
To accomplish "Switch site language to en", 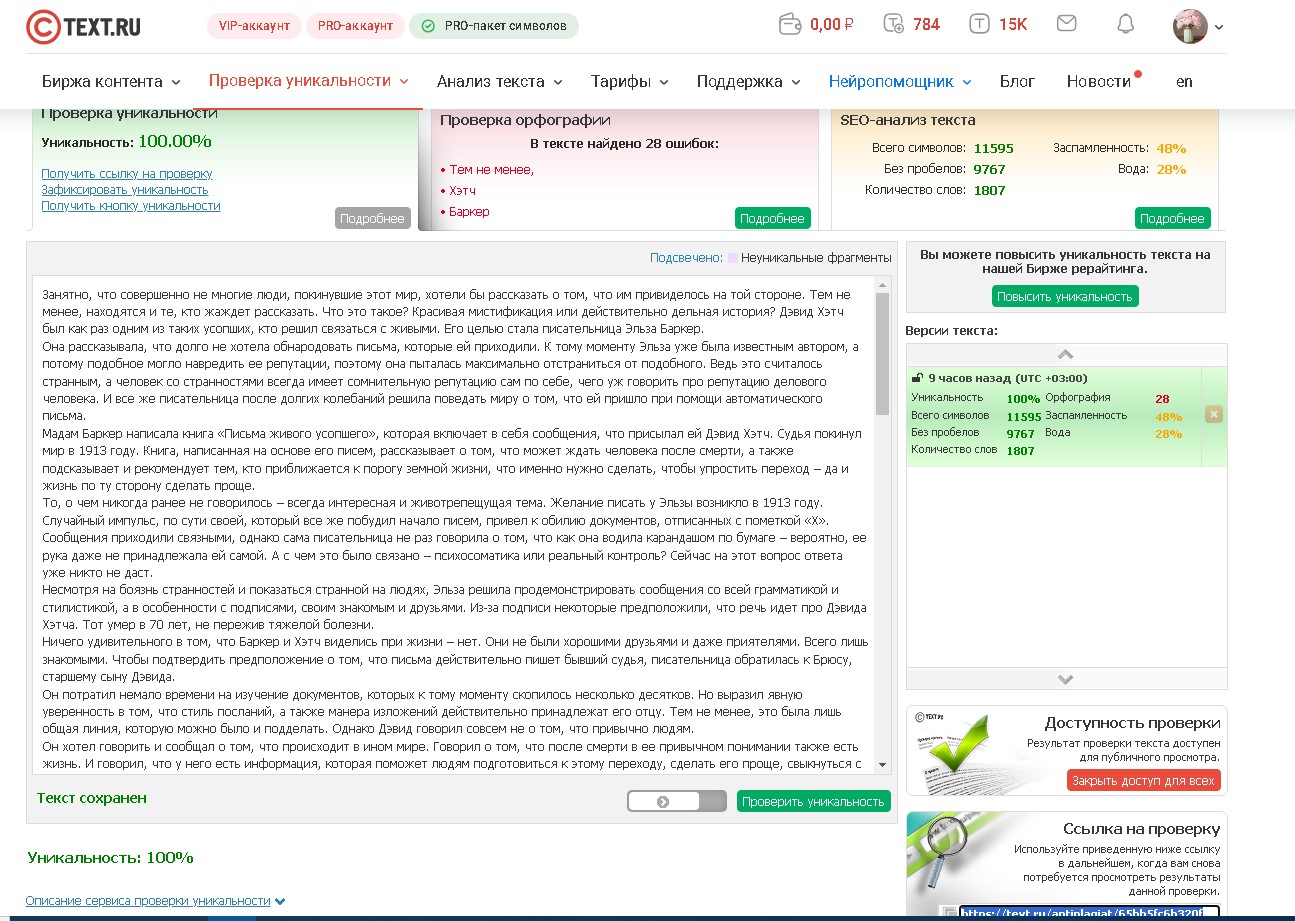I will [x=1184, y=82].
